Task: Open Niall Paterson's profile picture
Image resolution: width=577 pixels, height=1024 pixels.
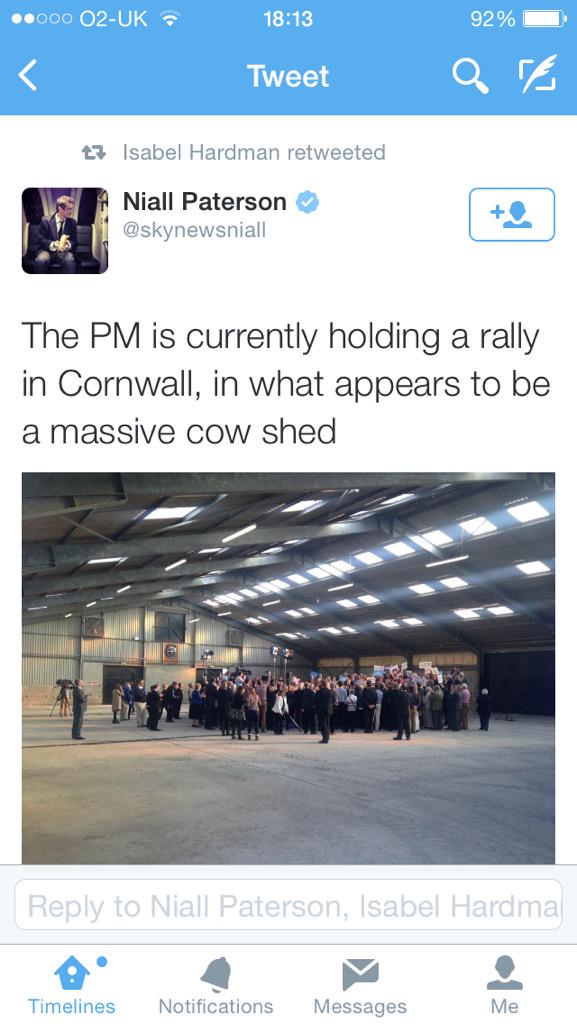Action: pyautogui.click(x=65, y=231)
